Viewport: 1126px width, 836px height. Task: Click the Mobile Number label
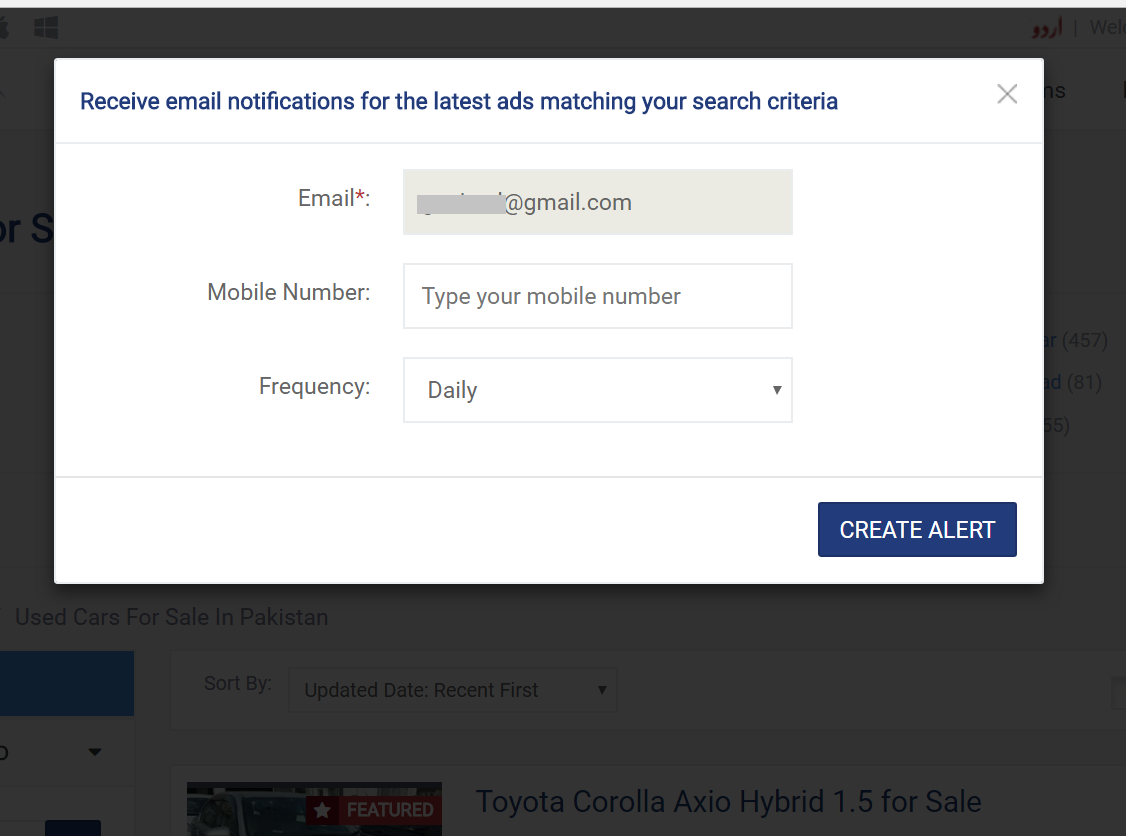(x=289, y=292)
